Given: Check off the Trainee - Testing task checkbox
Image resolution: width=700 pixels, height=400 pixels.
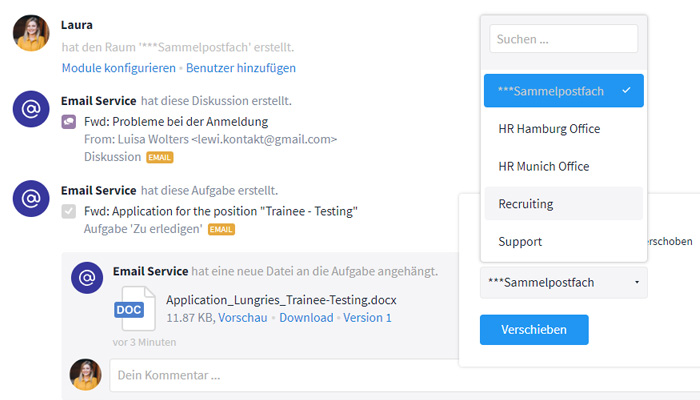Looking at the screenshot, I should pyautogui.click(x=69, y=212).
